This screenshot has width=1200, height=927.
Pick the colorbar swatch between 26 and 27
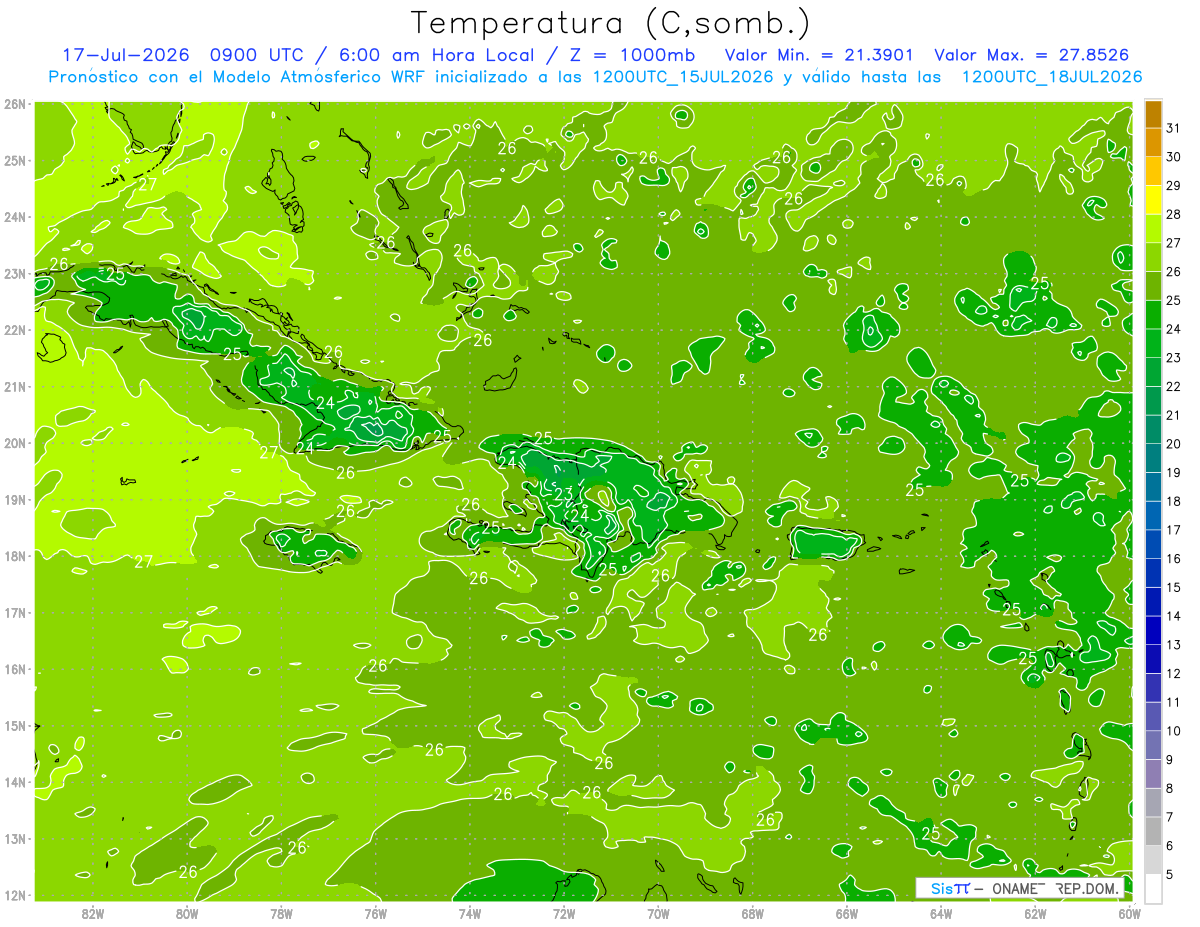(1153, 257)
